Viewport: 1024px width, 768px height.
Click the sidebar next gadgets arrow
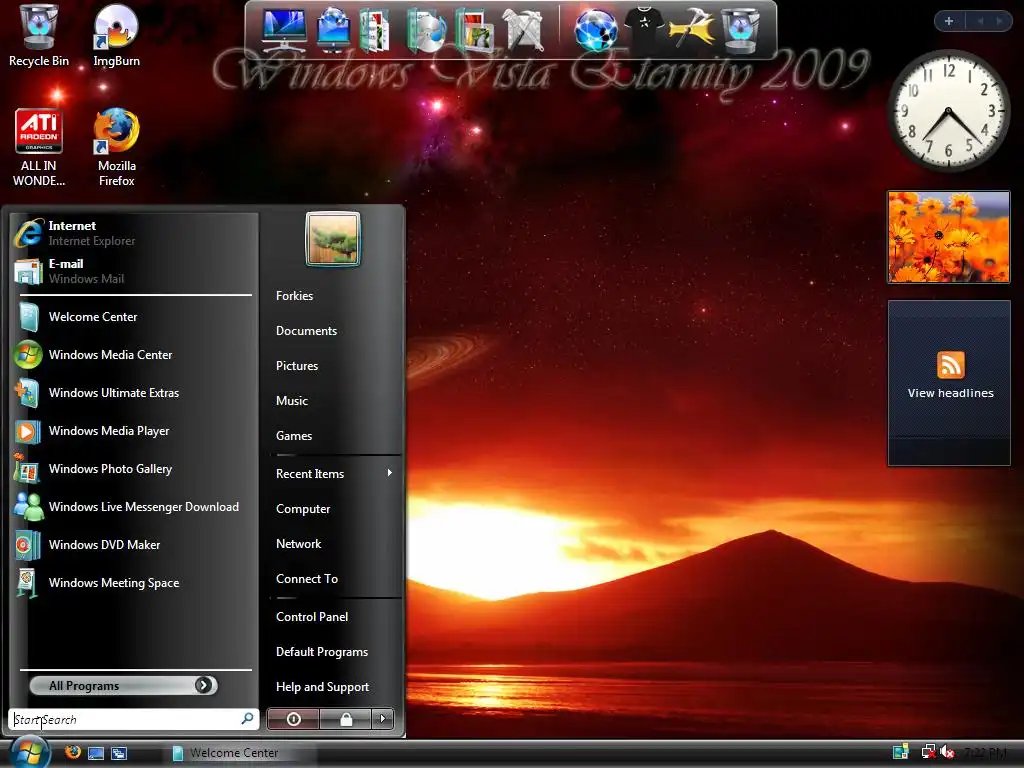[999, 21]
